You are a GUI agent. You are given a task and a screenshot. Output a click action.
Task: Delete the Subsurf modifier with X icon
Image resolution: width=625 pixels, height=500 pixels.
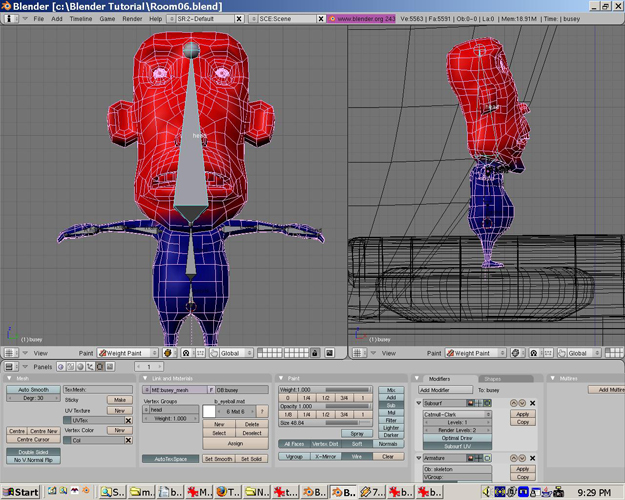pos(532,403)
